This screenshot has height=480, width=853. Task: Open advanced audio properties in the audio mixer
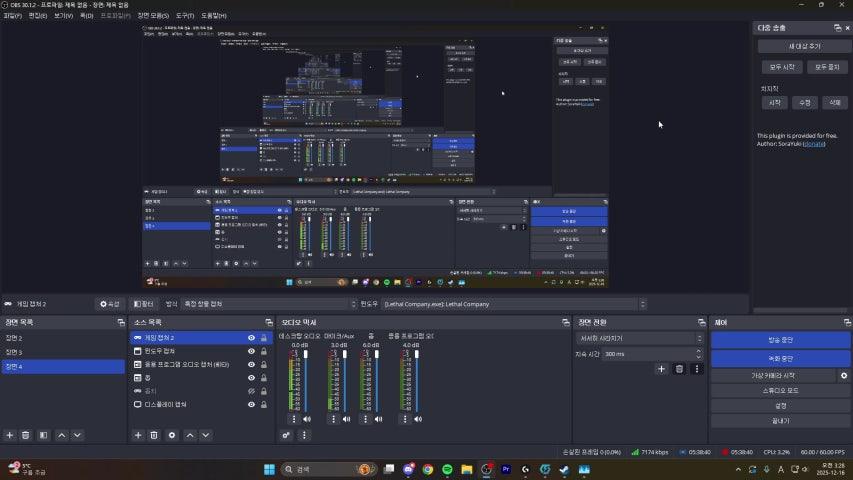coord(287,435)
